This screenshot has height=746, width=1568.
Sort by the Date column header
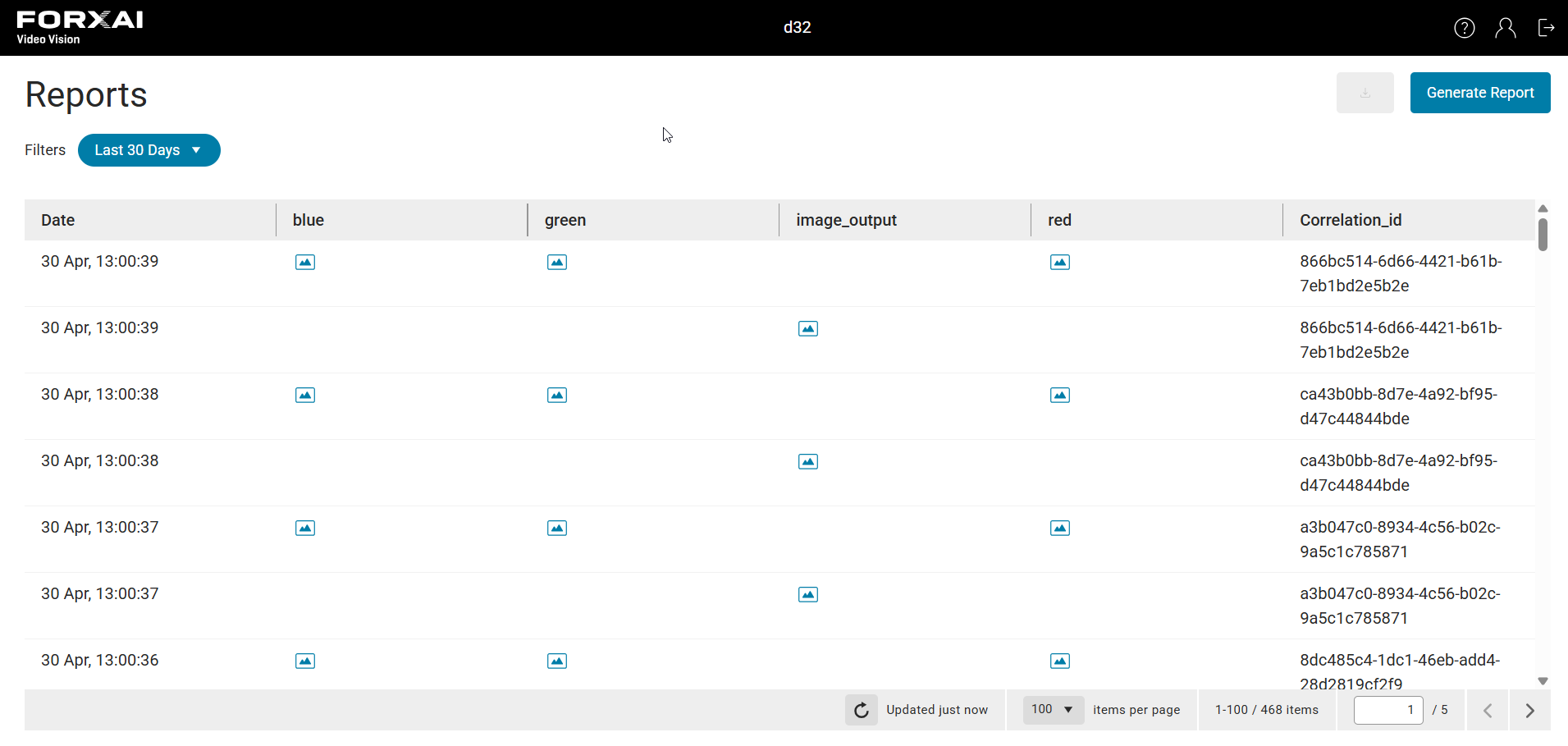(150, 220)
